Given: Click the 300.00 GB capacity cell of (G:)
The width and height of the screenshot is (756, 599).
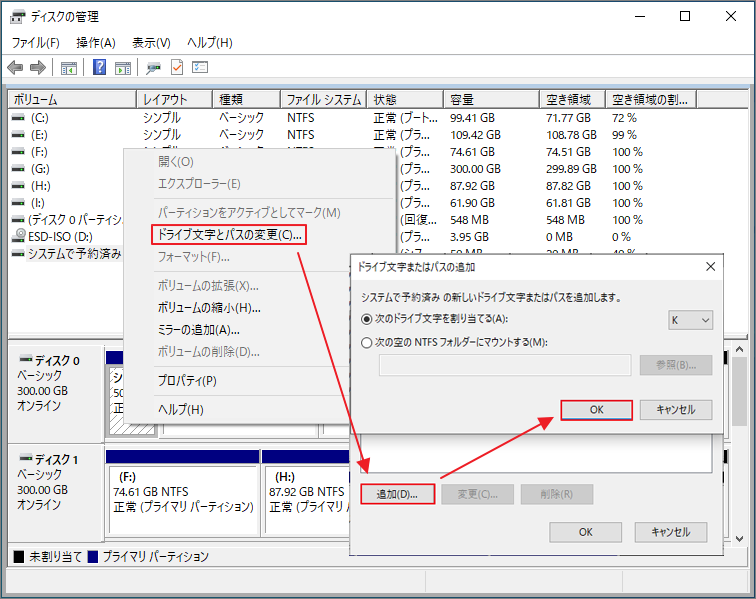Looking at the screenshot, I should click(475, 169).
